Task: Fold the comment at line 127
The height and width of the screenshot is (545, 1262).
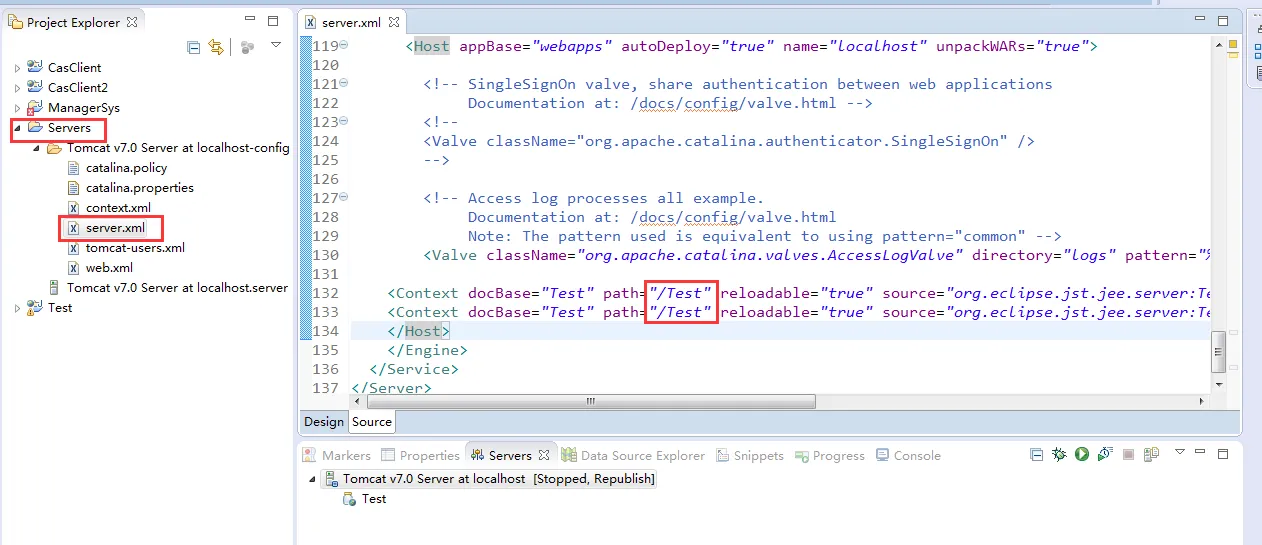Action: (344, 198)
